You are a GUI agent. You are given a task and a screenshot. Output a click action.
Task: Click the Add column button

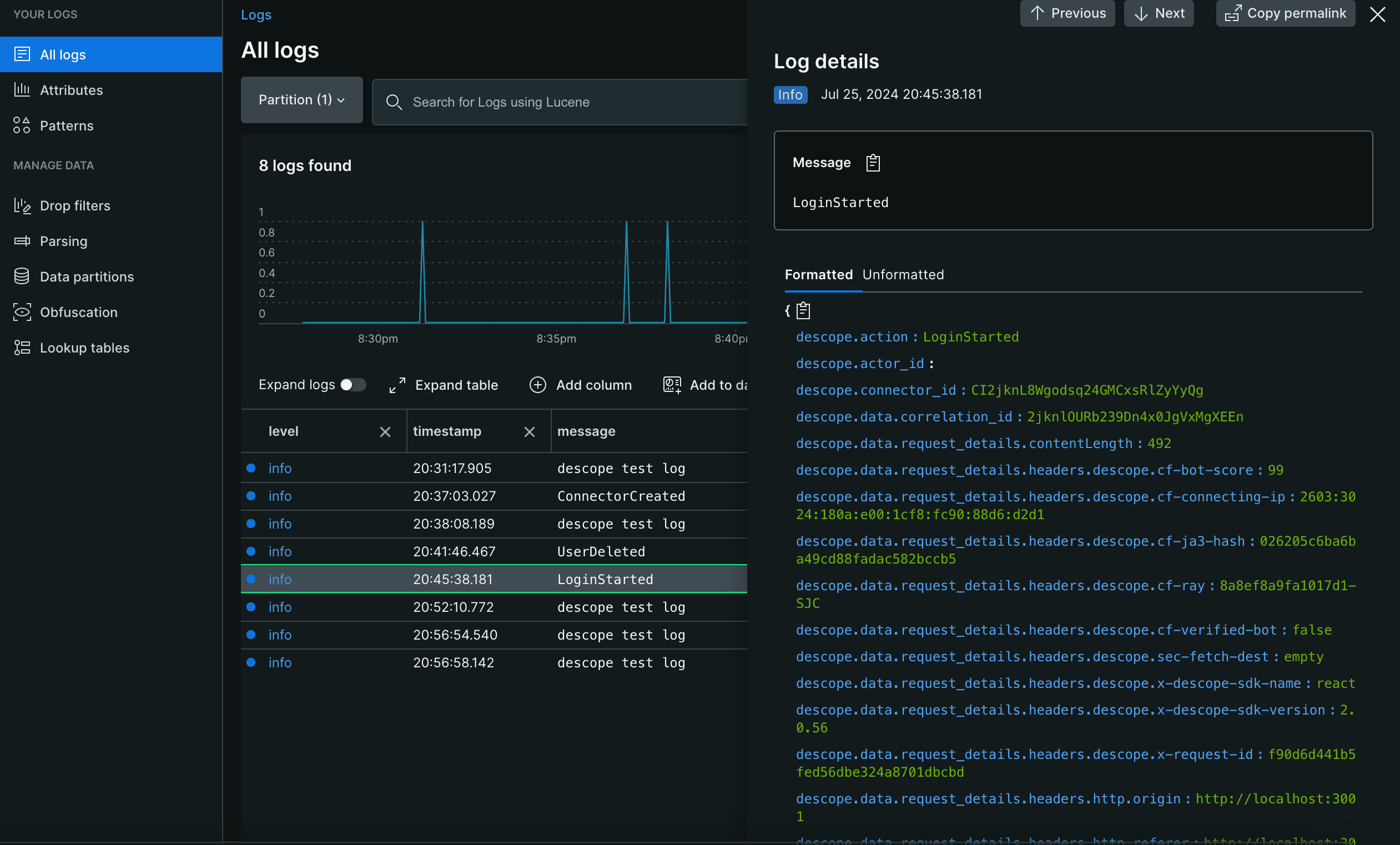coord(582,384)
